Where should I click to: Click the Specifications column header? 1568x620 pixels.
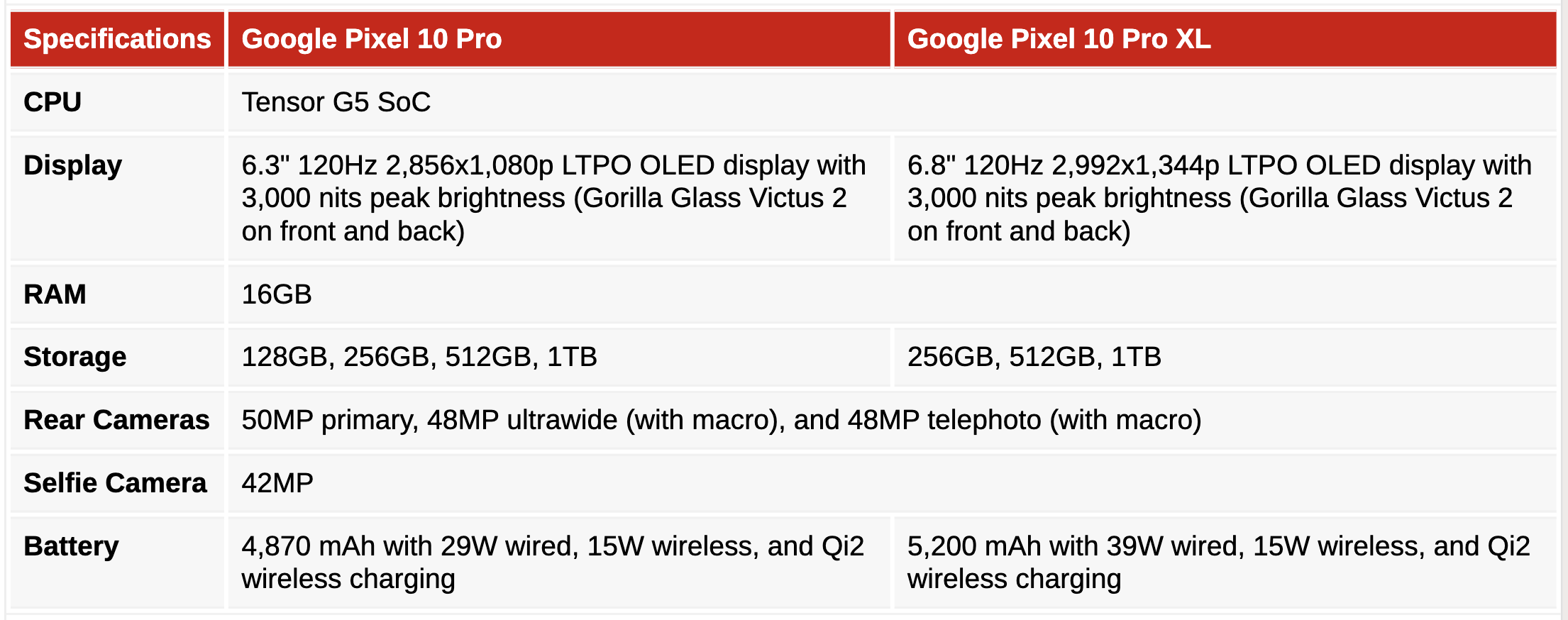click(117, 39)
